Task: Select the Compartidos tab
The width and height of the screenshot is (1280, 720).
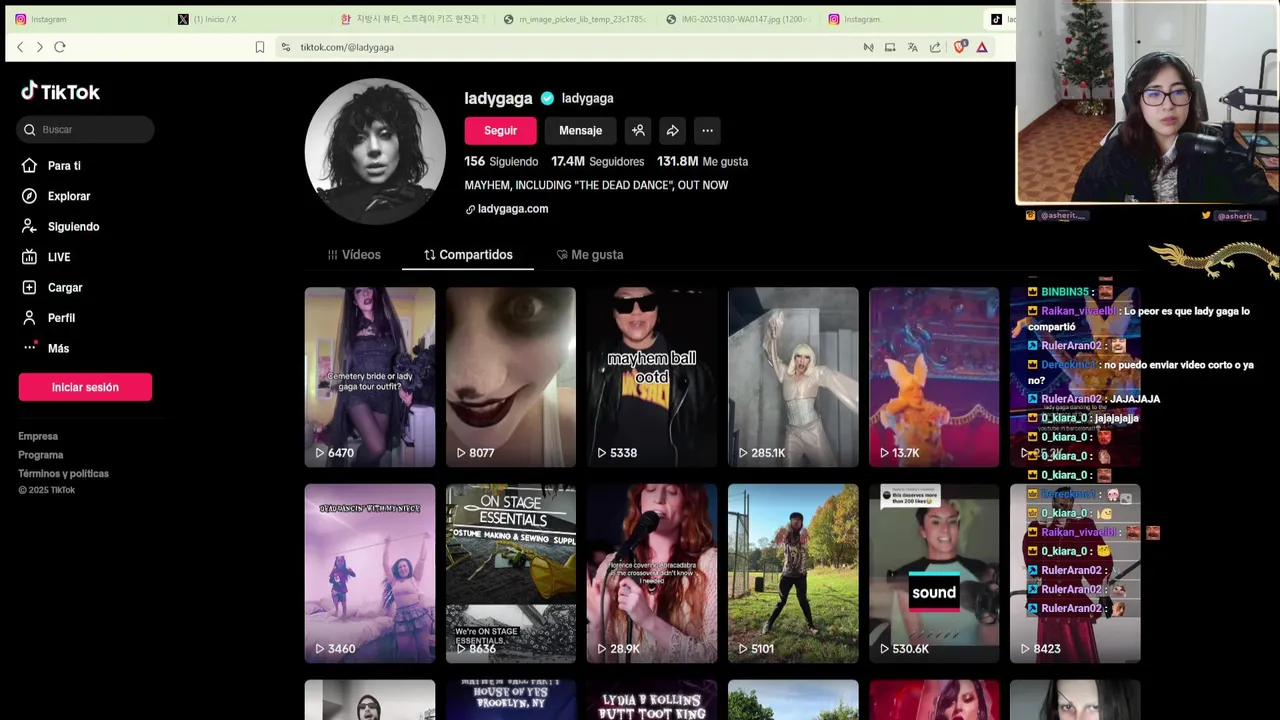Action: pos(468,255)
